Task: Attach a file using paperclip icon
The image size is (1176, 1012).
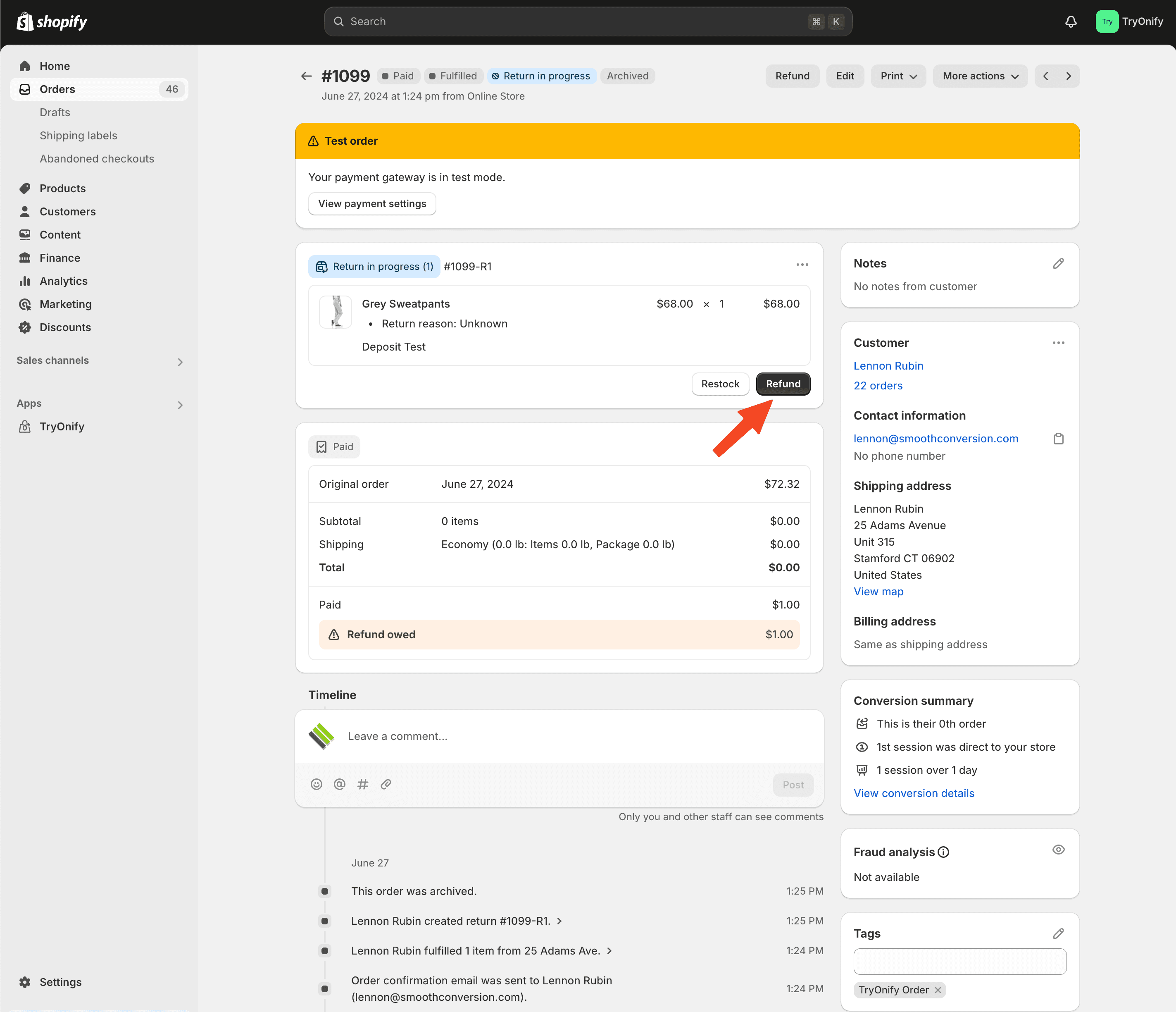Action: point(386,784)
